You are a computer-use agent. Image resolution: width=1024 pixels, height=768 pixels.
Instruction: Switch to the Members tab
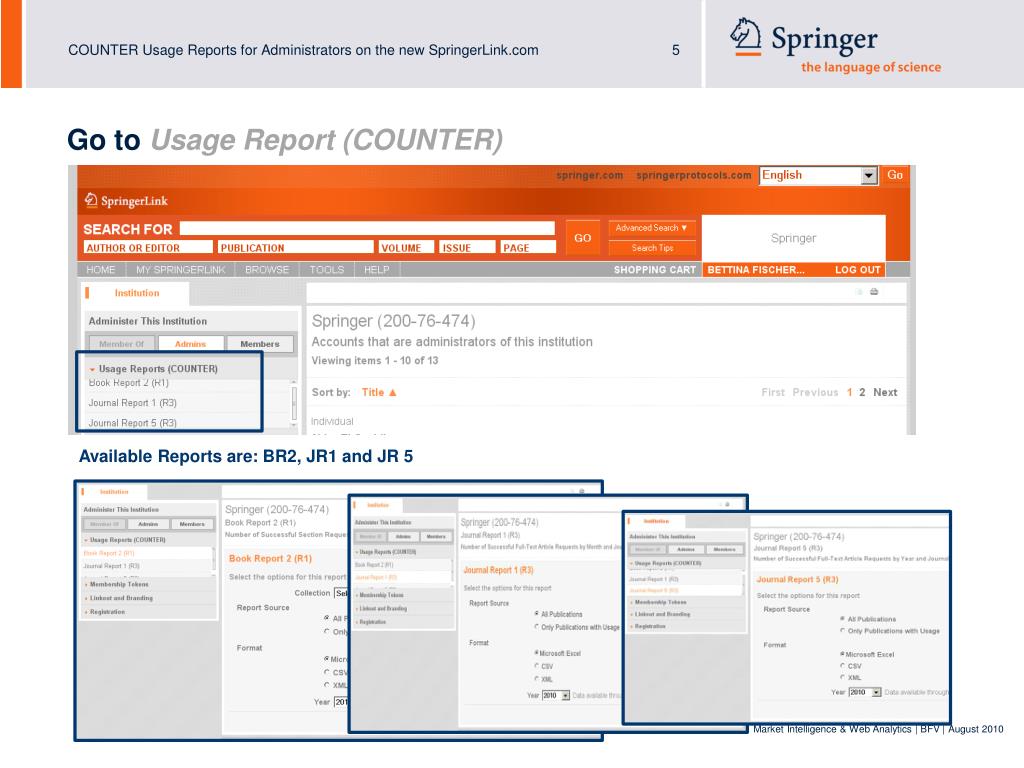coord(259,344)
